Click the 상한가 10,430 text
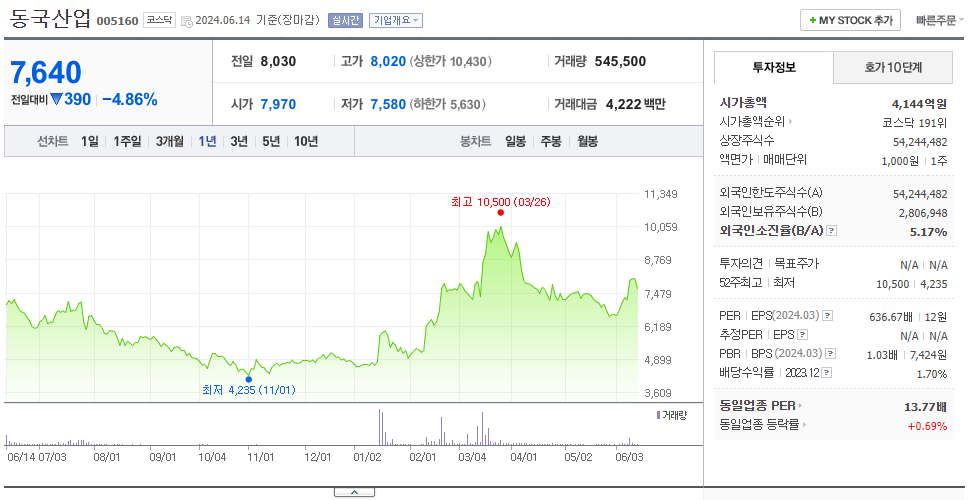The image size is (968, 500). tap(451, 62)
